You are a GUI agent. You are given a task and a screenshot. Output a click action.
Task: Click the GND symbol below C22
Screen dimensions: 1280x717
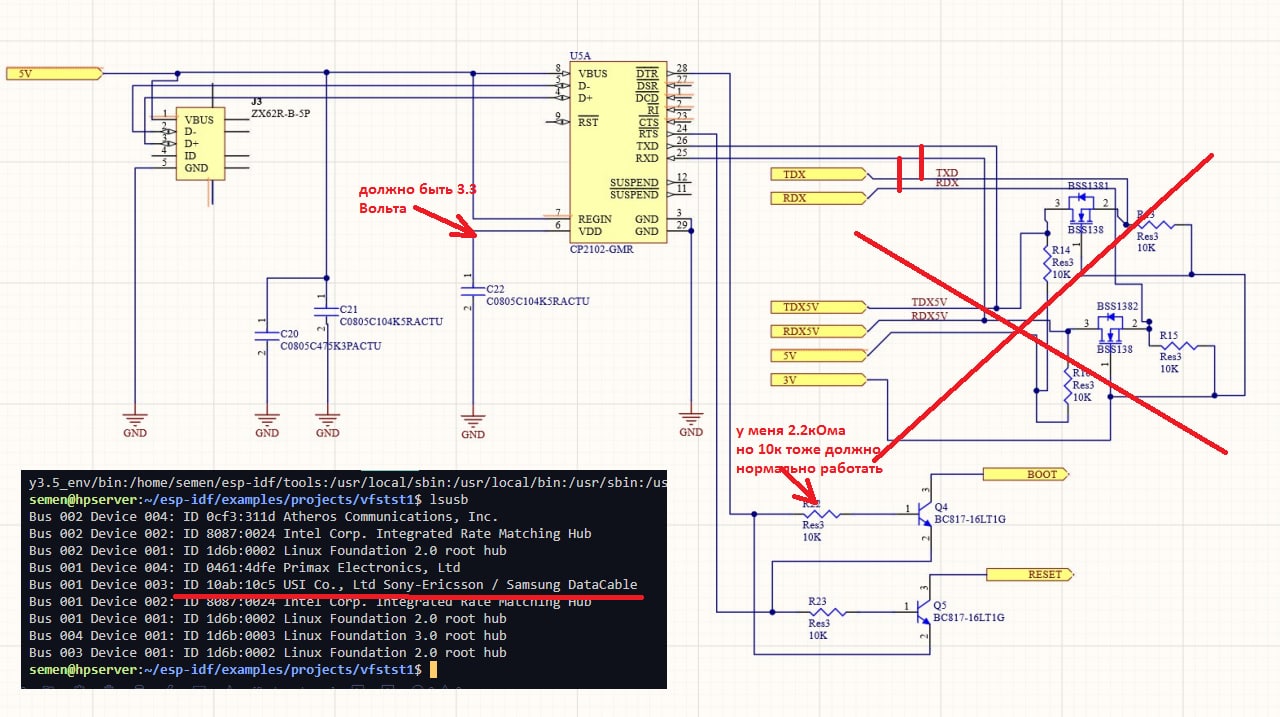click(x=474, y=425)
